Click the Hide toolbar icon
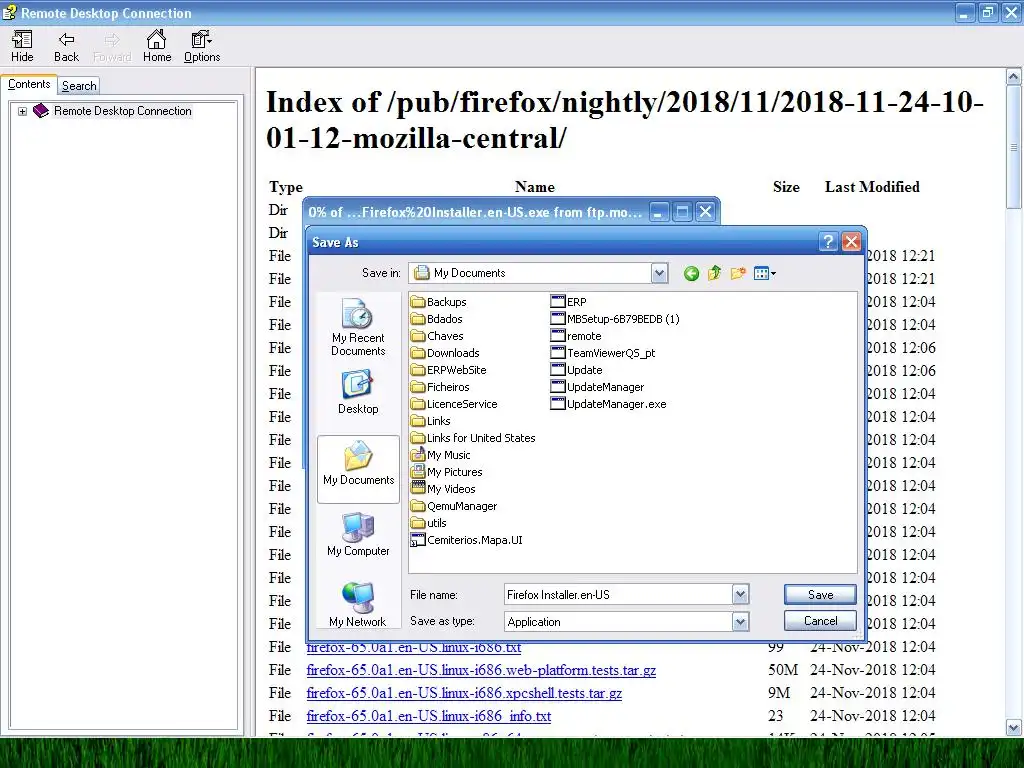The image size is (1024, 768). 22,46
